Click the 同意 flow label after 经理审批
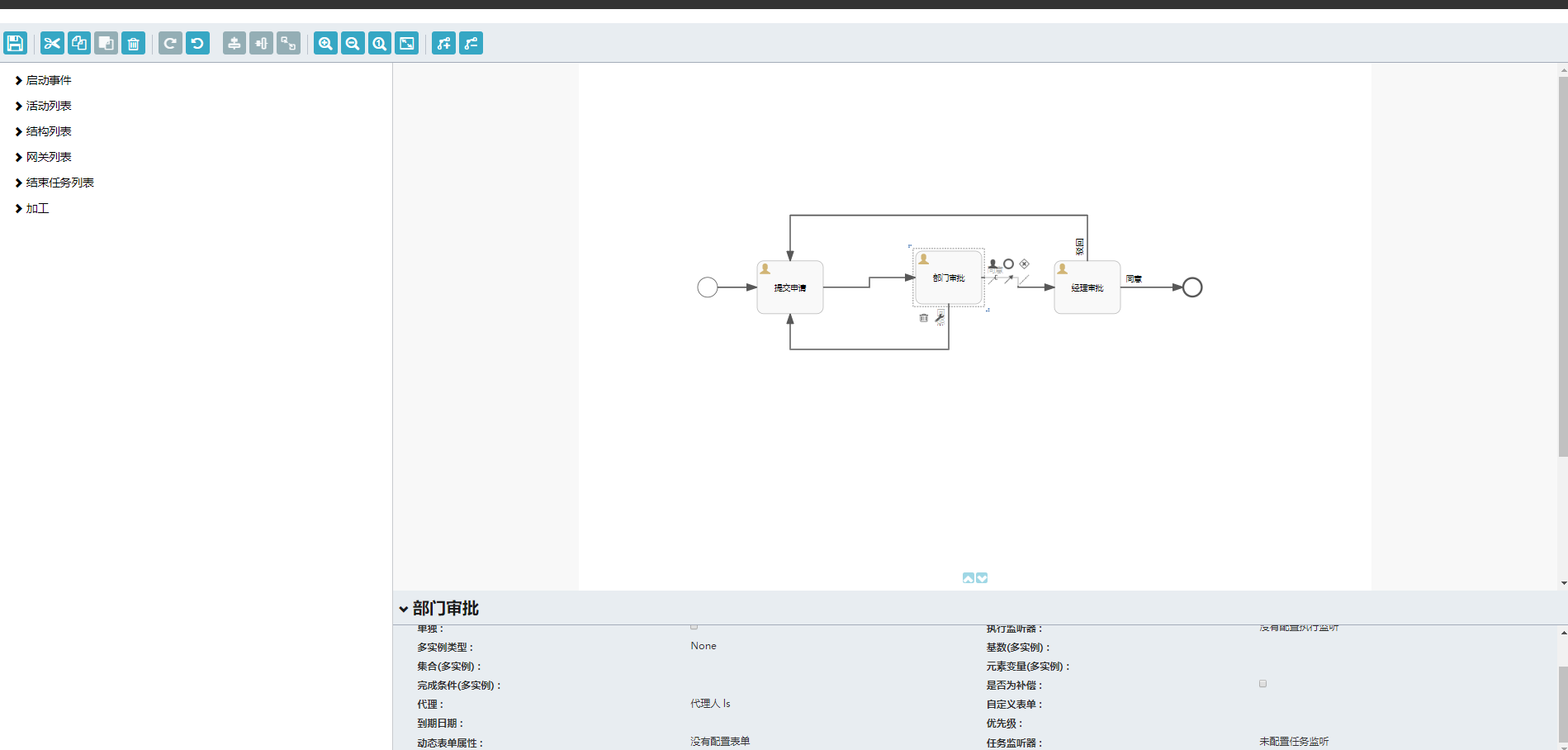This screenshot has width=1568, height=750. [1134, 279]
